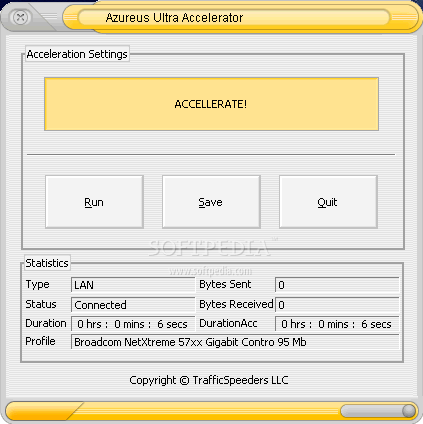
Task: Click the round knob at bottom right
Action: coord(408,411)
